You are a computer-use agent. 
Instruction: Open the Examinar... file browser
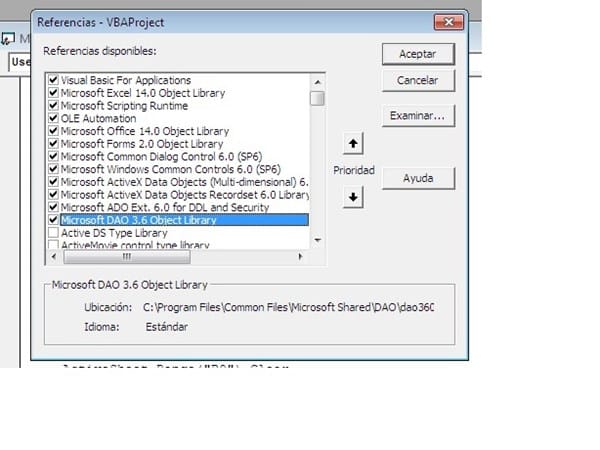(418, 116)
